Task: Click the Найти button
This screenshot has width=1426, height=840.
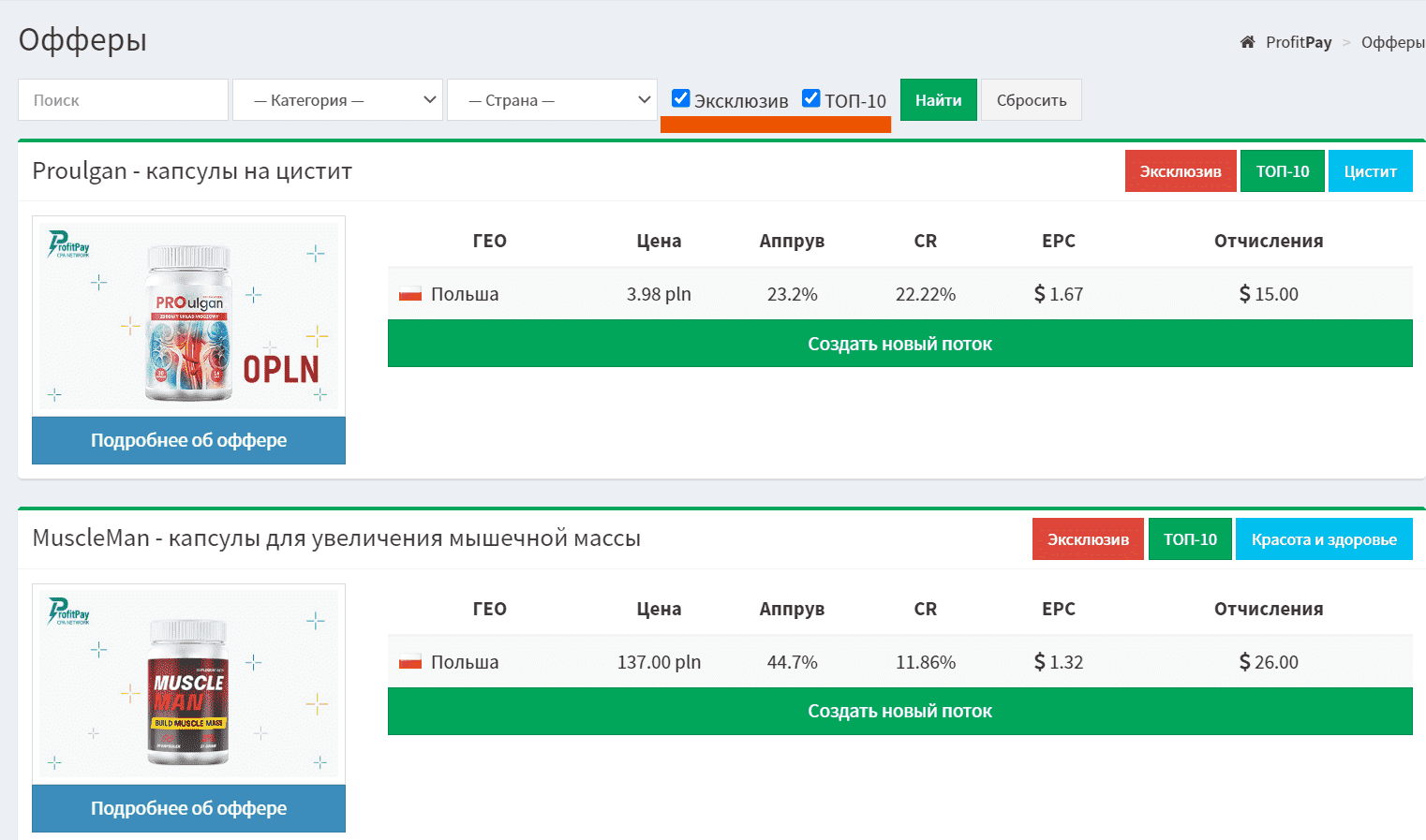Action: [939, 100]
